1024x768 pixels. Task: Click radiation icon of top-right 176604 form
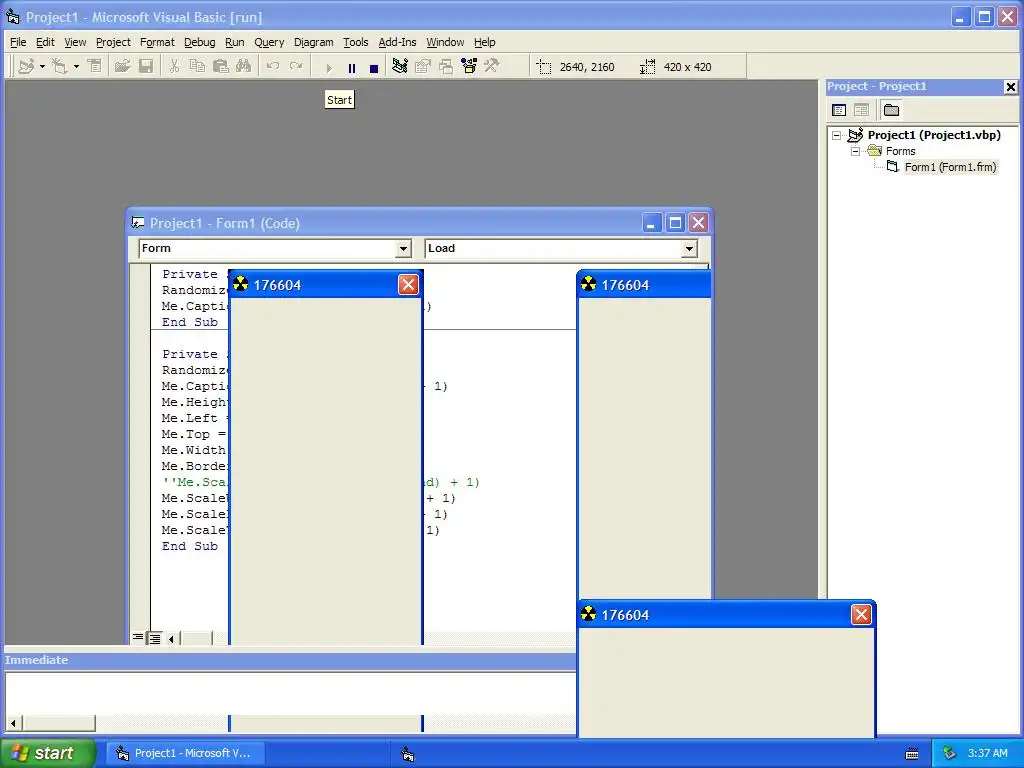[589, 284]
